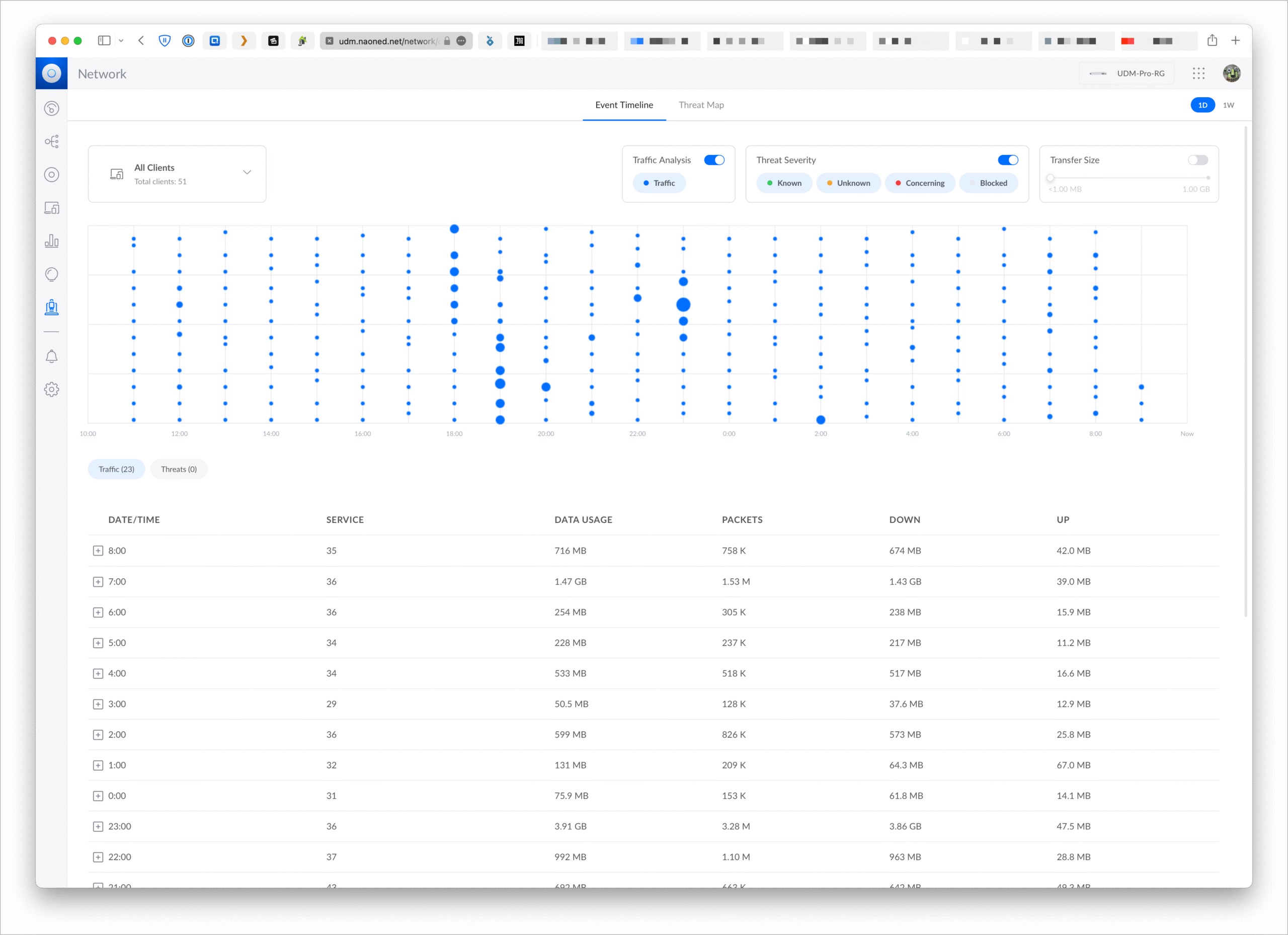Expand the 23:00 traffic row
Viewport: 1288px width, 935px height.
click(98, 826)
